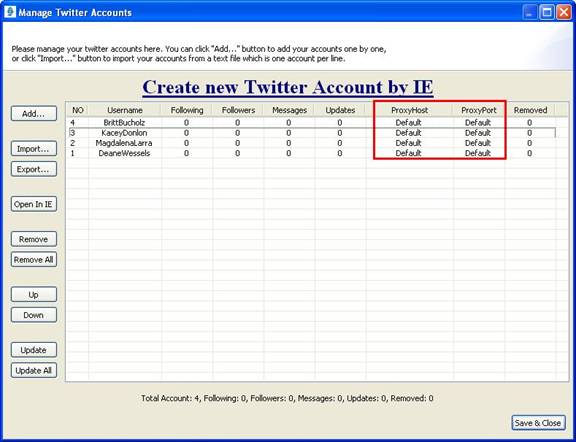Open the Import... dialog
576x442 pixels.
click(34, 149)
